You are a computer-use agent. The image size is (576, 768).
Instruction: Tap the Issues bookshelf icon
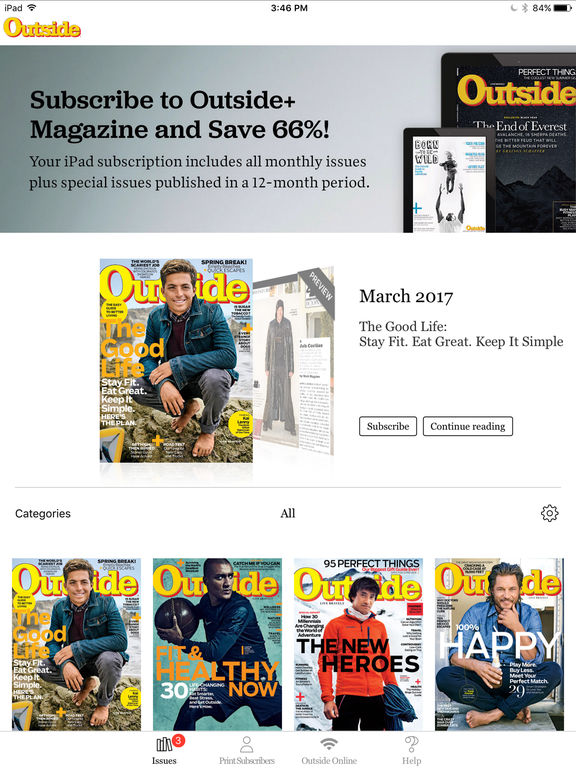[164, 745]
